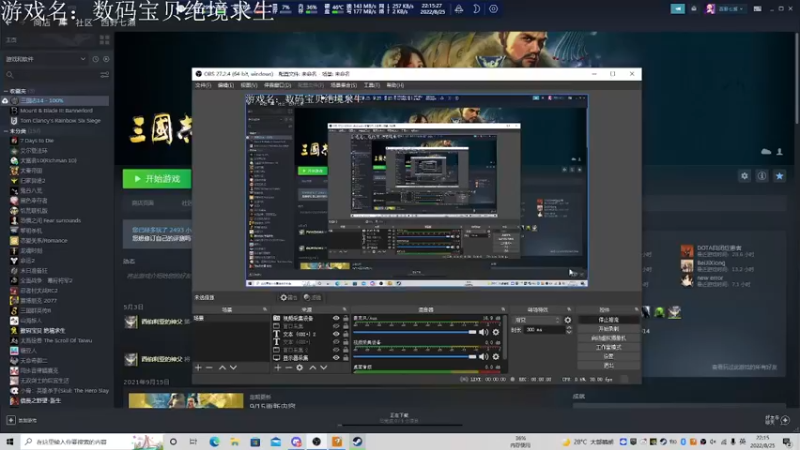
Task: Move source down arrow in OBS
Action: pyautogui.click(x=323, y=367)
